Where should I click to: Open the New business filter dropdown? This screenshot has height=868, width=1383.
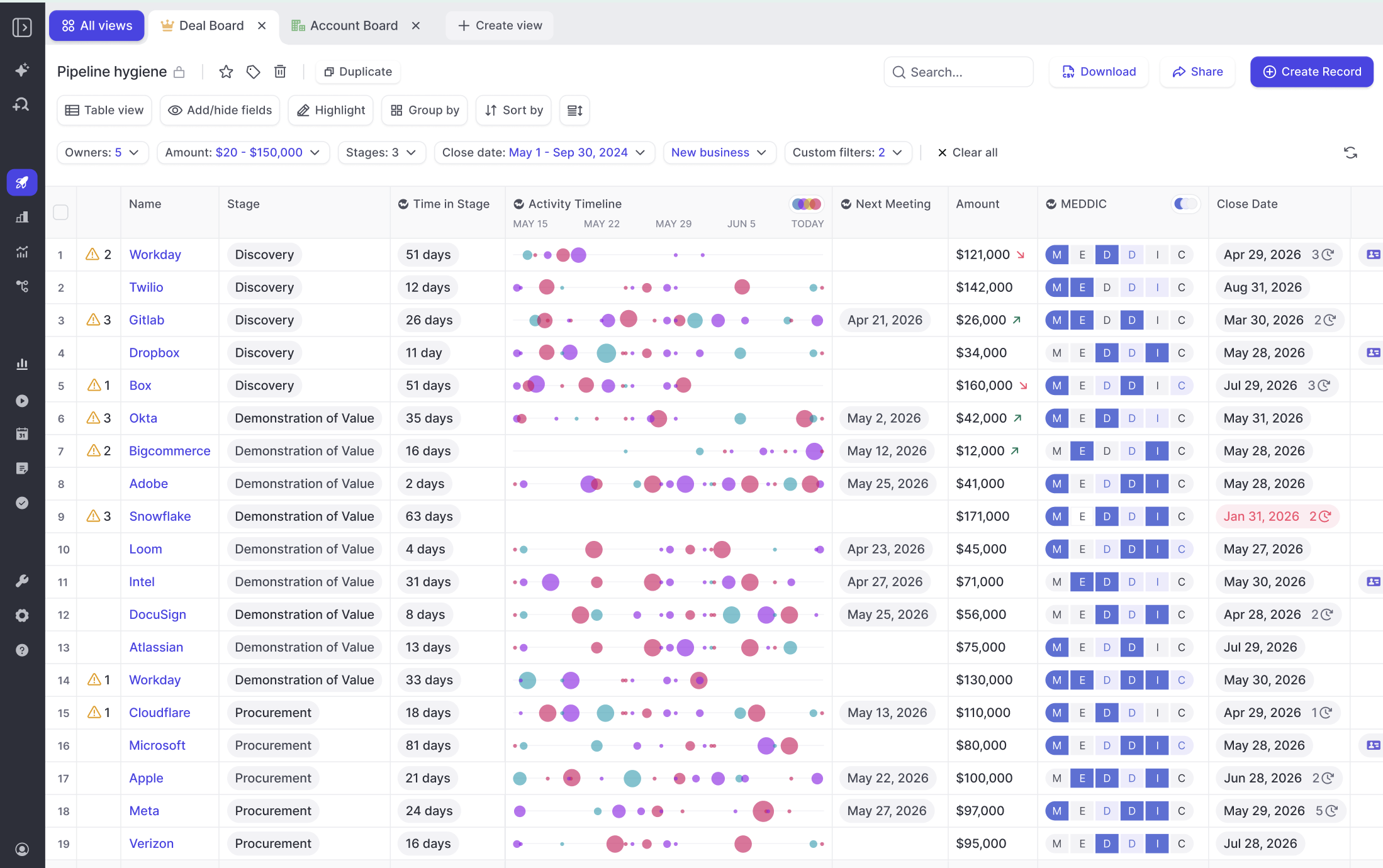click(719, 153)
